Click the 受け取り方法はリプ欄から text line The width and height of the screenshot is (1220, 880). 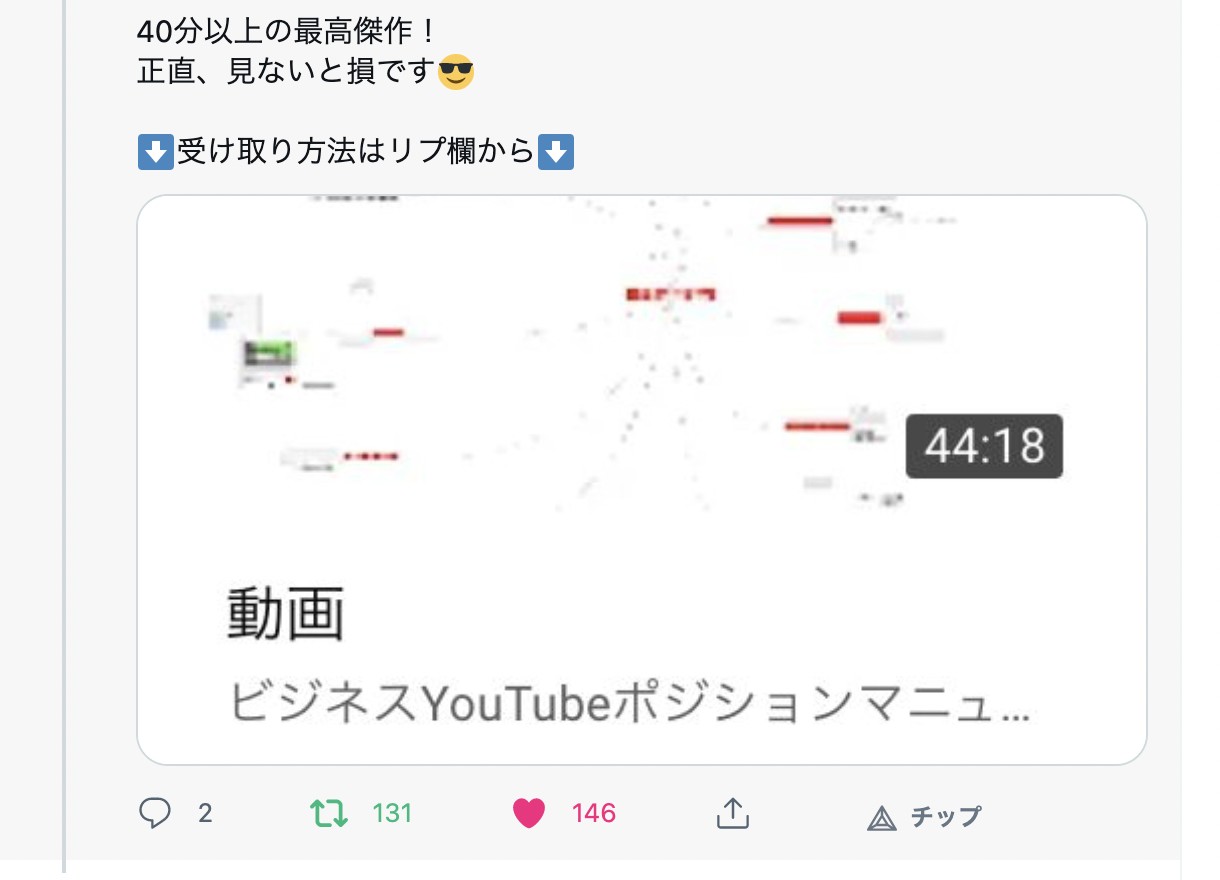pos(355,153)
